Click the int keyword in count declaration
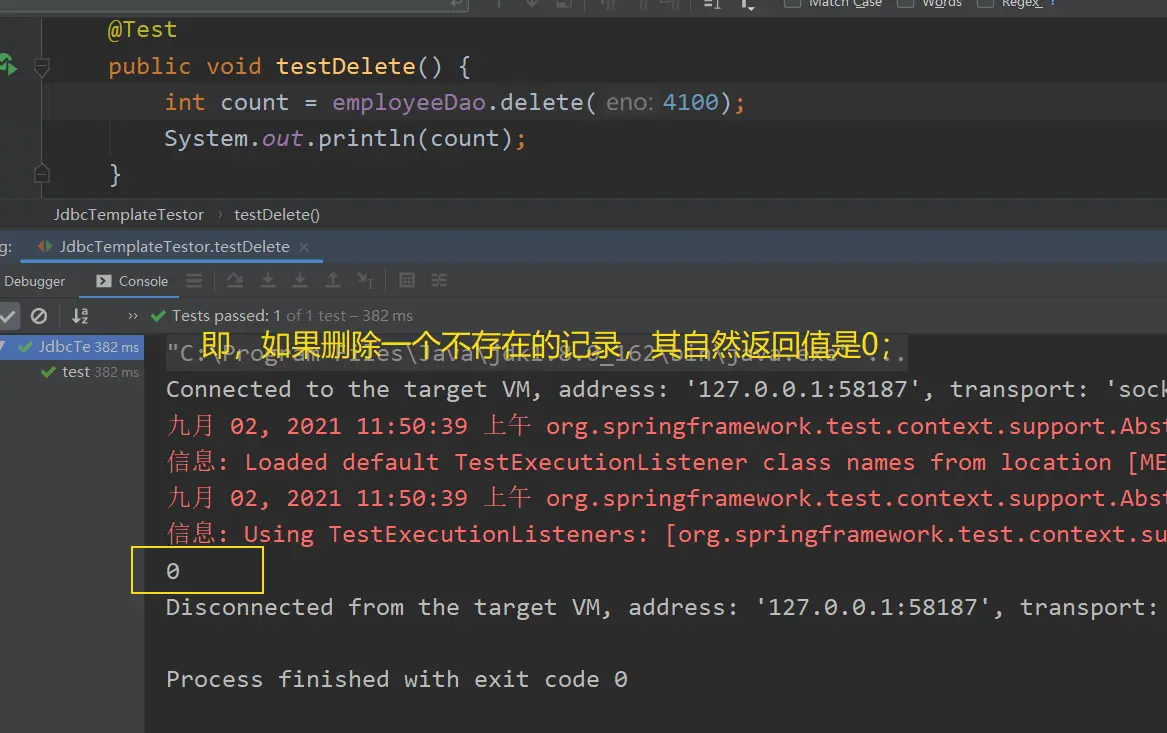 [185, 102]
